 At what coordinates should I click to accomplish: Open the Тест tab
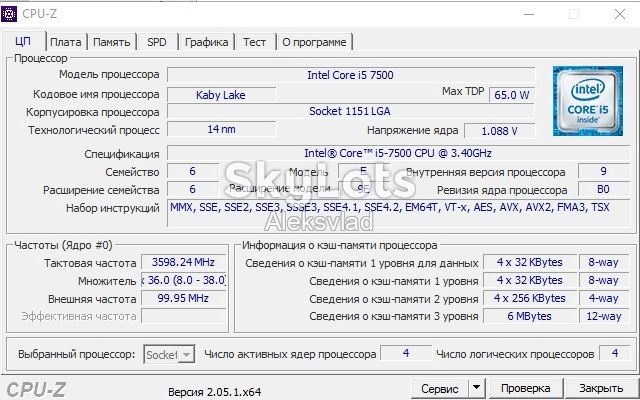(x=254, y=42)
